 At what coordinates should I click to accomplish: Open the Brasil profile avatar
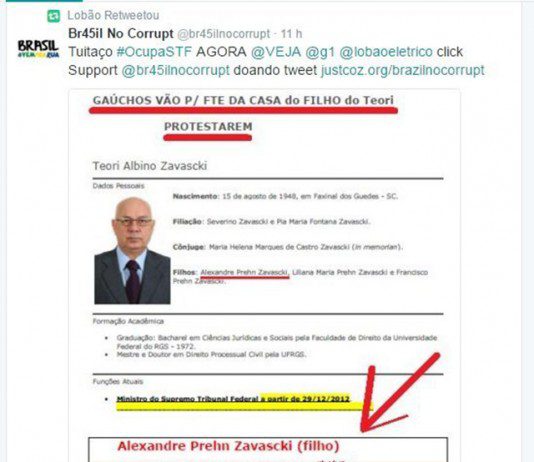pos(38,49)
